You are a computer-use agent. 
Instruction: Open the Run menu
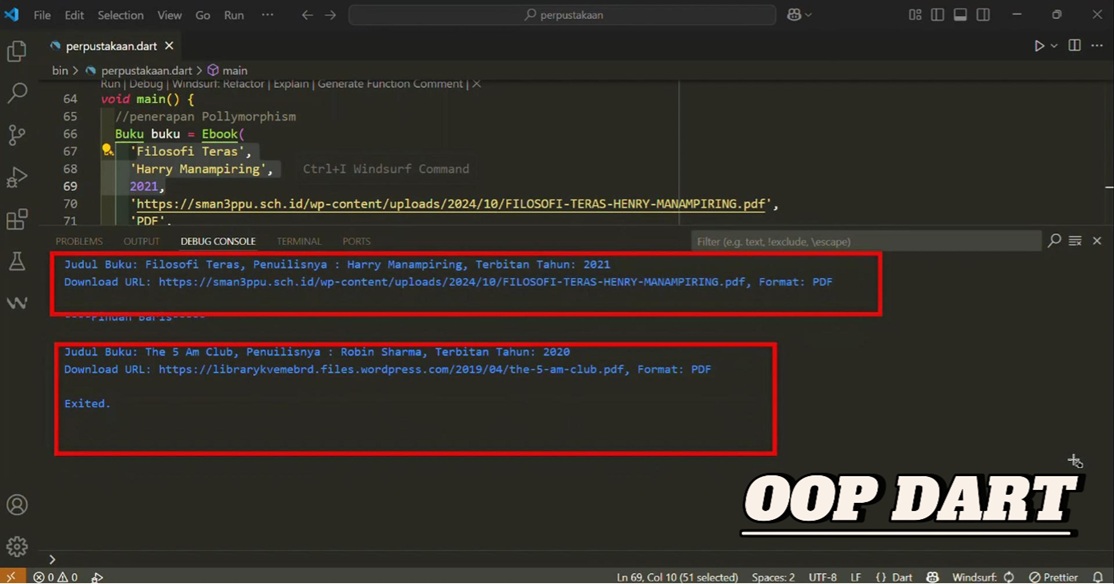[234, 15]
